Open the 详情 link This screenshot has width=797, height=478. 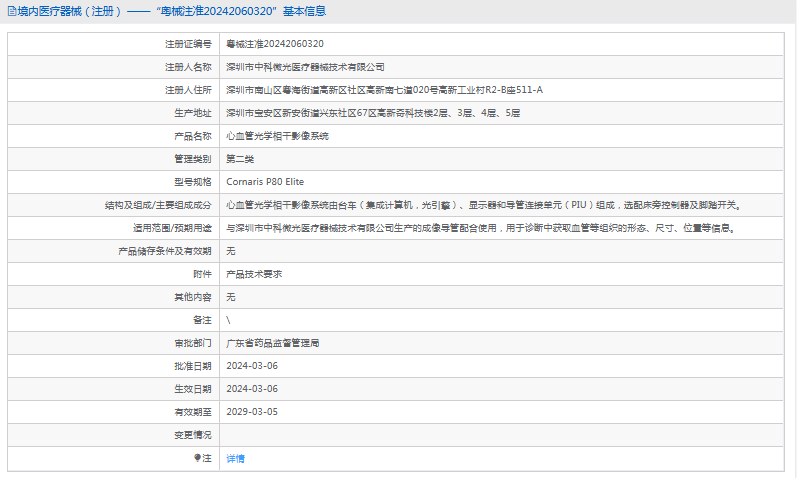(235, 459)
